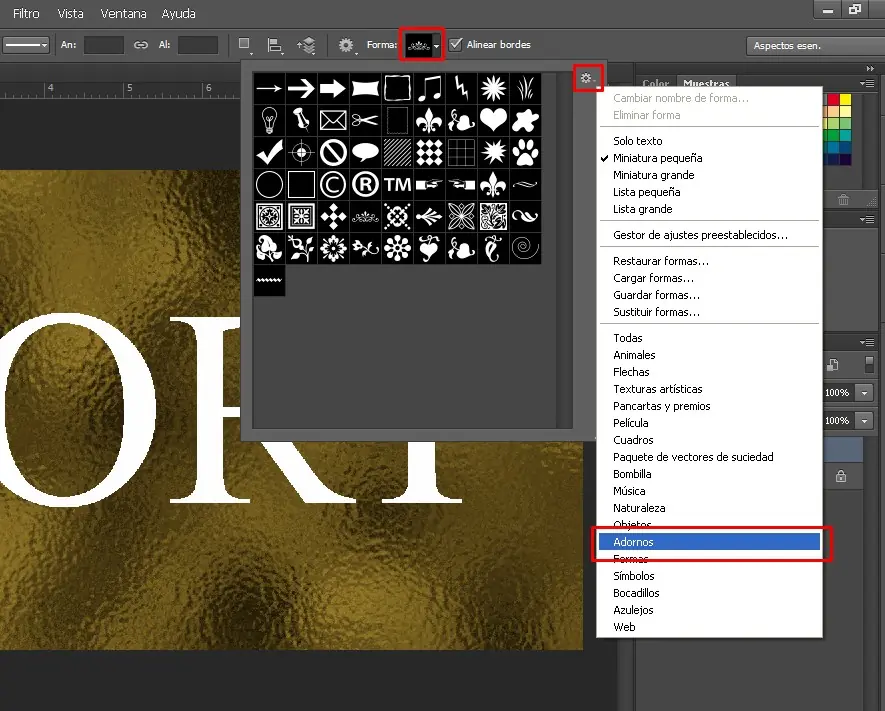Open the path arrangement dropdown

click(x=306, y=45)
